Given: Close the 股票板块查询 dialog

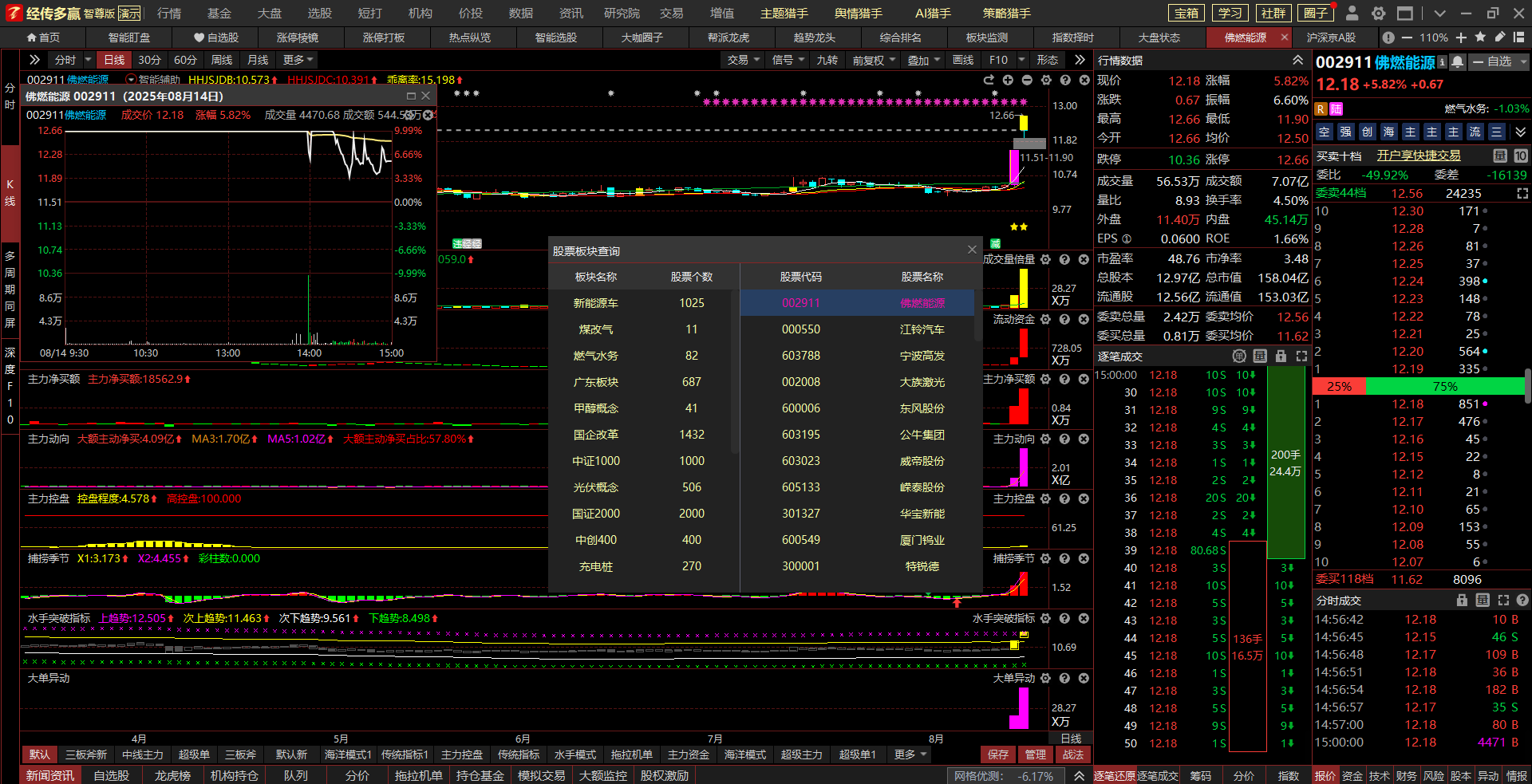Looking at the screenshot, I should point(972,250).
